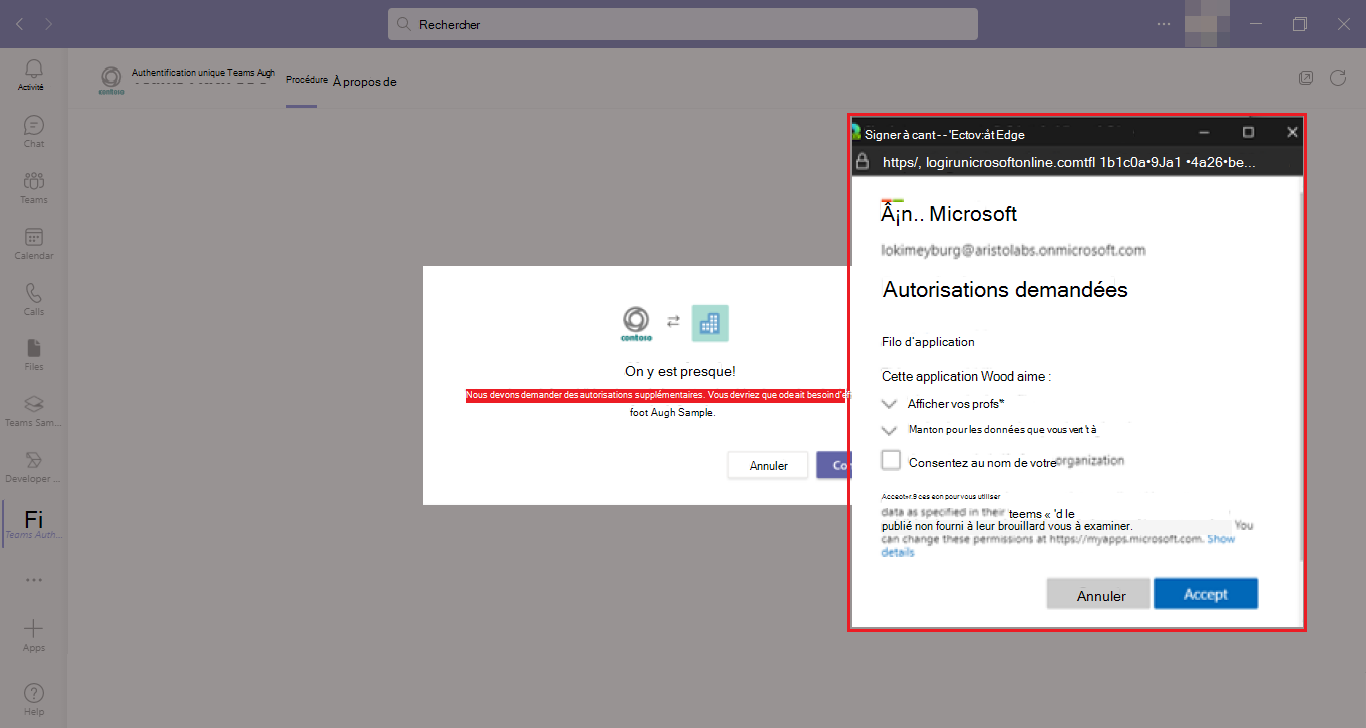Screen dimensions: 1366x728
Task: Open the Calendar from the sidebar
Action: 33,244
